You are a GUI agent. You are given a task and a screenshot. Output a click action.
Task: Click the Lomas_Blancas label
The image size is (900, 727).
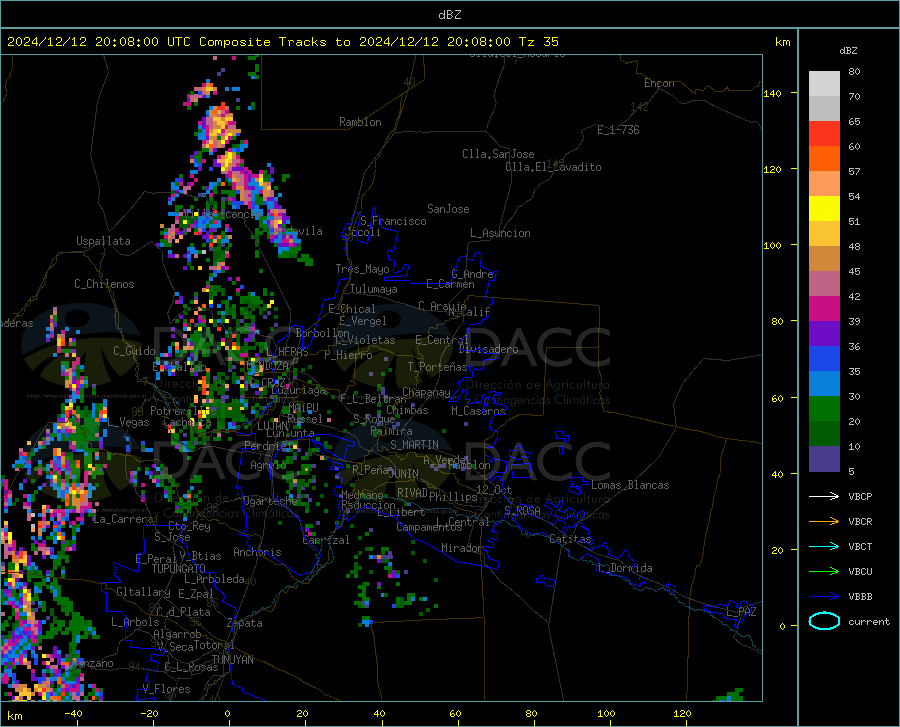(630, 485)
